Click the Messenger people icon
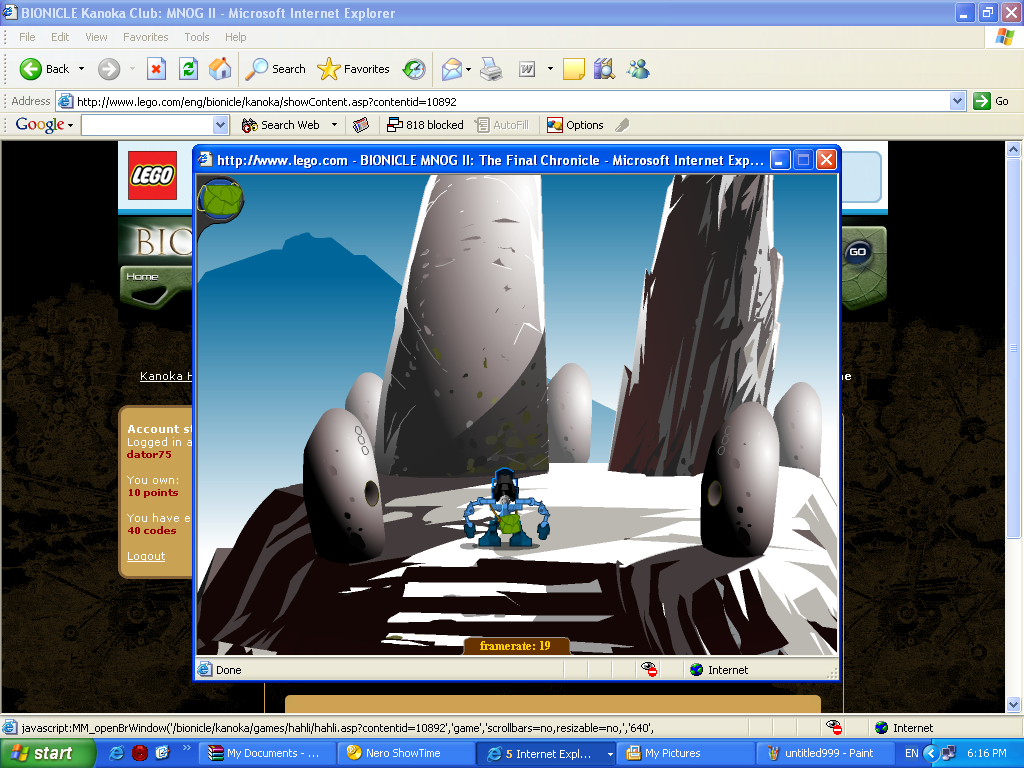The width and height of the screenshot is (1024, 768). (x=638, y=69)
